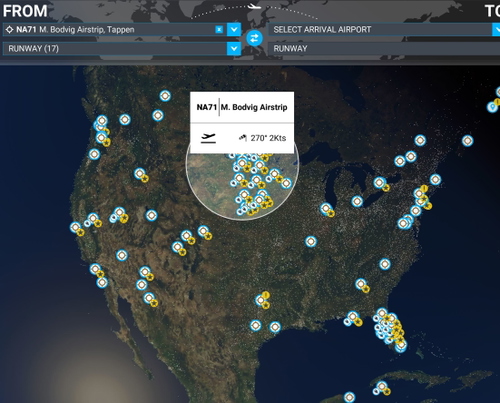Viewport: 500px width, 403px height.
Task: Select the airport marker near Kentucky
Action: coord(311,241)
